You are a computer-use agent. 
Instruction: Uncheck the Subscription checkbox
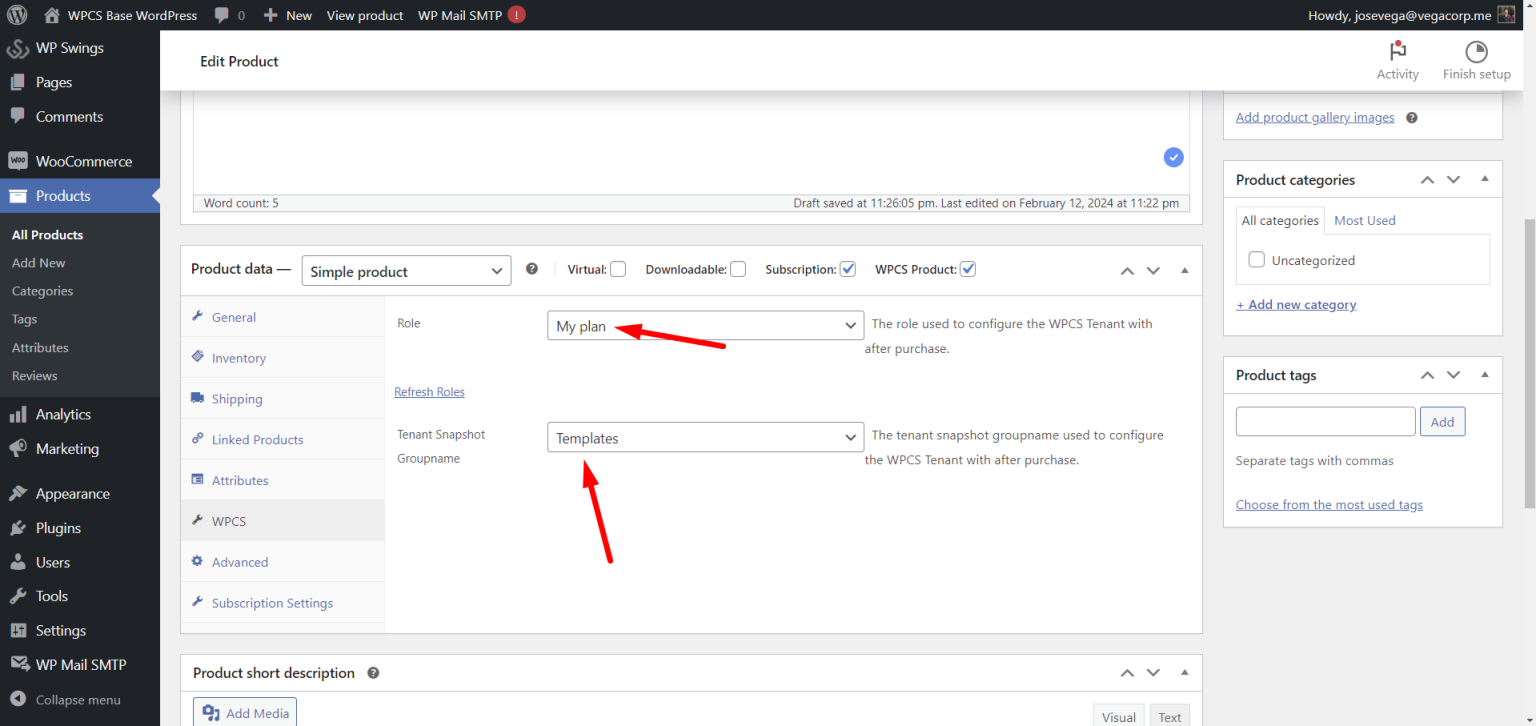[x=847, y=268]
